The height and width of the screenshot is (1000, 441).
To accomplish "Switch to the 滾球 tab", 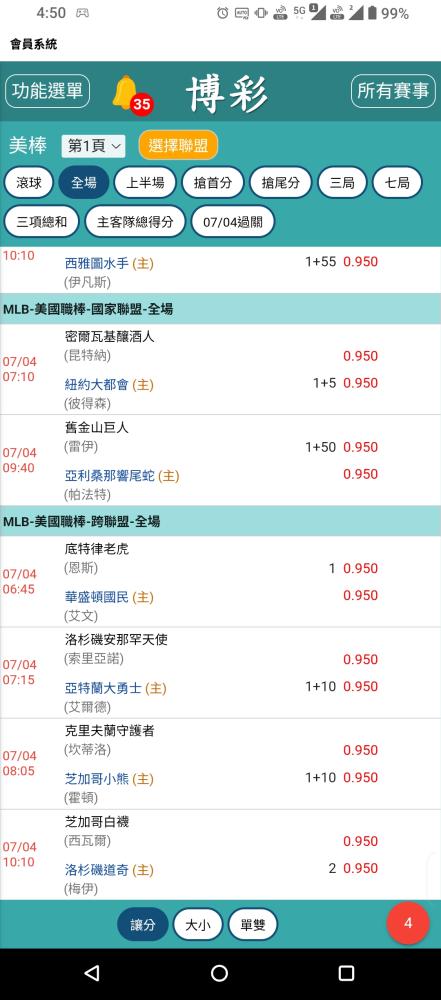I will pos(29,183).
